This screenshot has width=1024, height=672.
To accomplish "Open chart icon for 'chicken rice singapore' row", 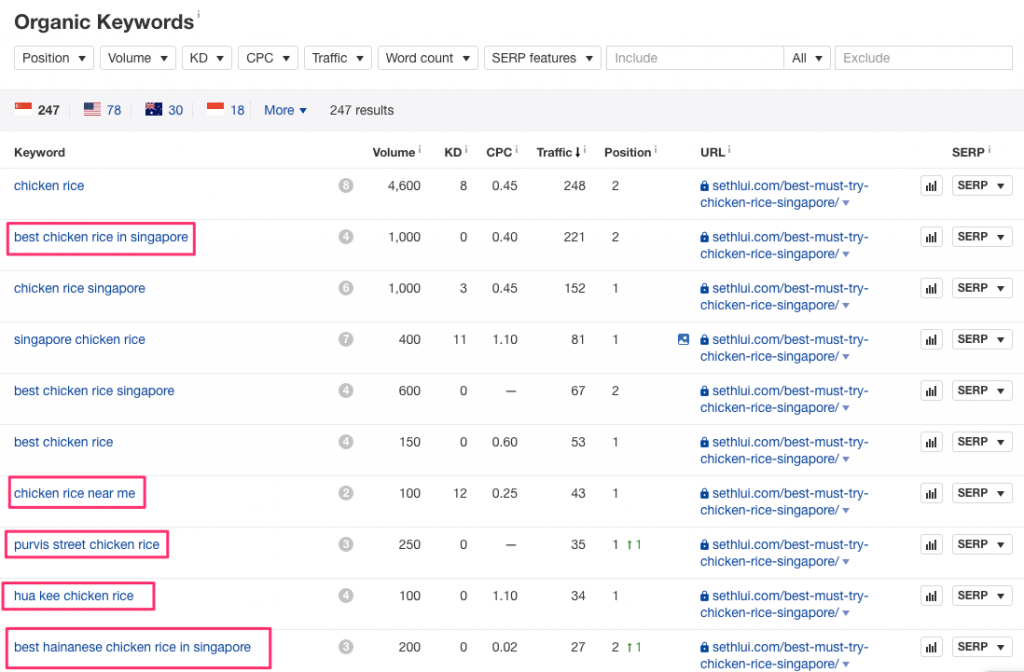I will pyautogui.click(x=931, y=288).
